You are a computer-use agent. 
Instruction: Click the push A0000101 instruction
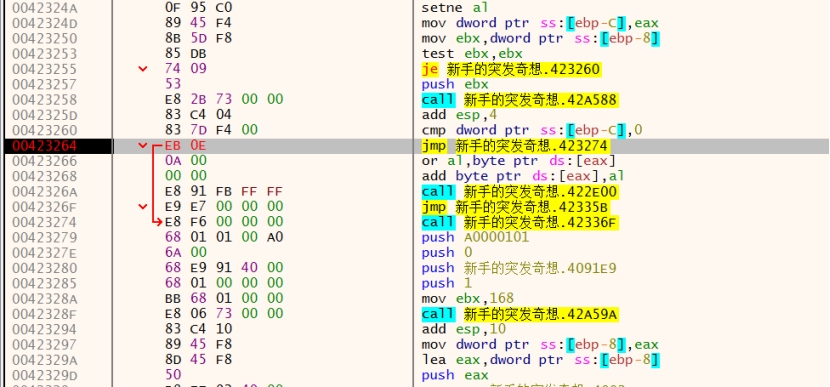475,238
